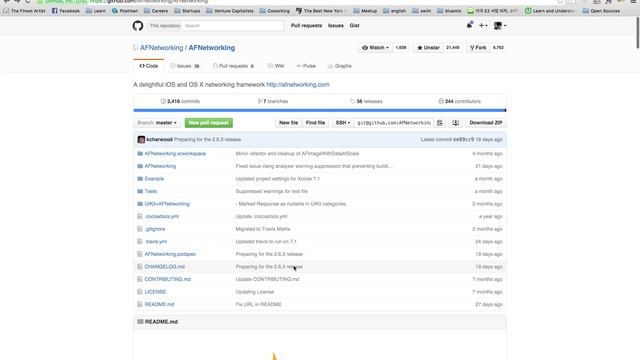
Task: View the 1,608 watchers count
Action: pos(401,48)
